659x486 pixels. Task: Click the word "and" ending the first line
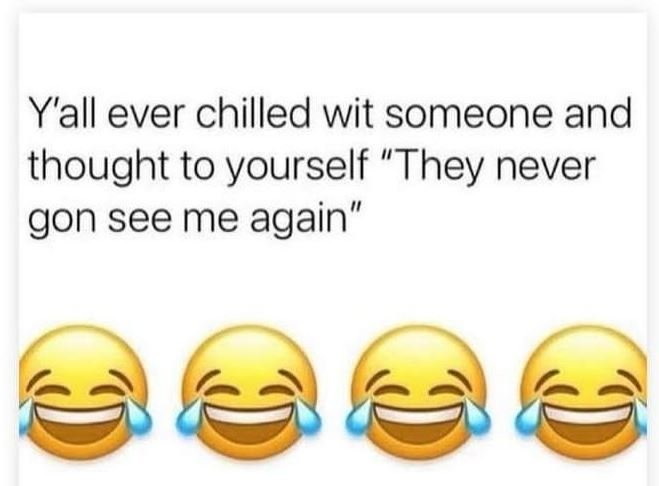597,114
